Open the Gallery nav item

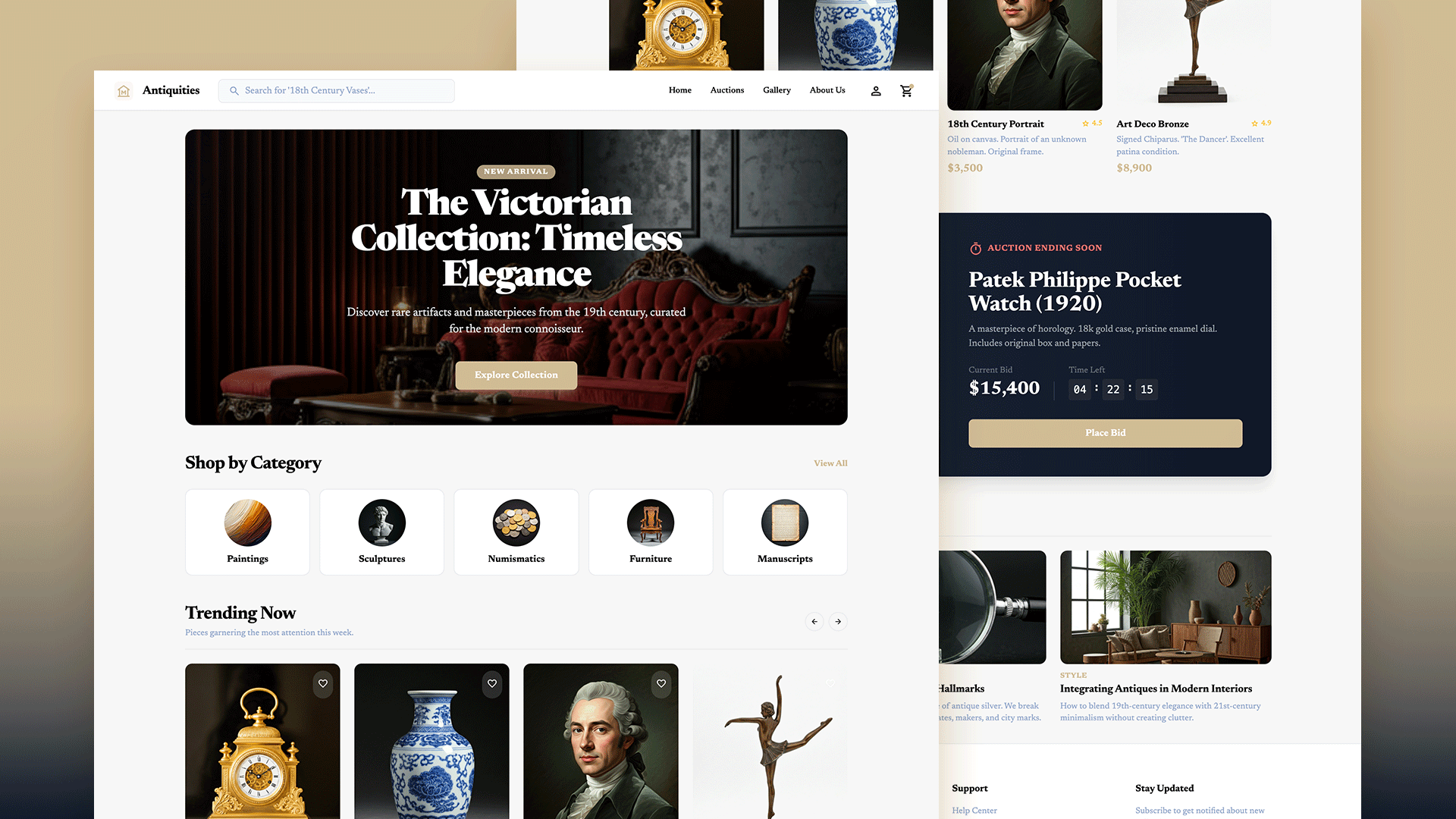point(777,90)
